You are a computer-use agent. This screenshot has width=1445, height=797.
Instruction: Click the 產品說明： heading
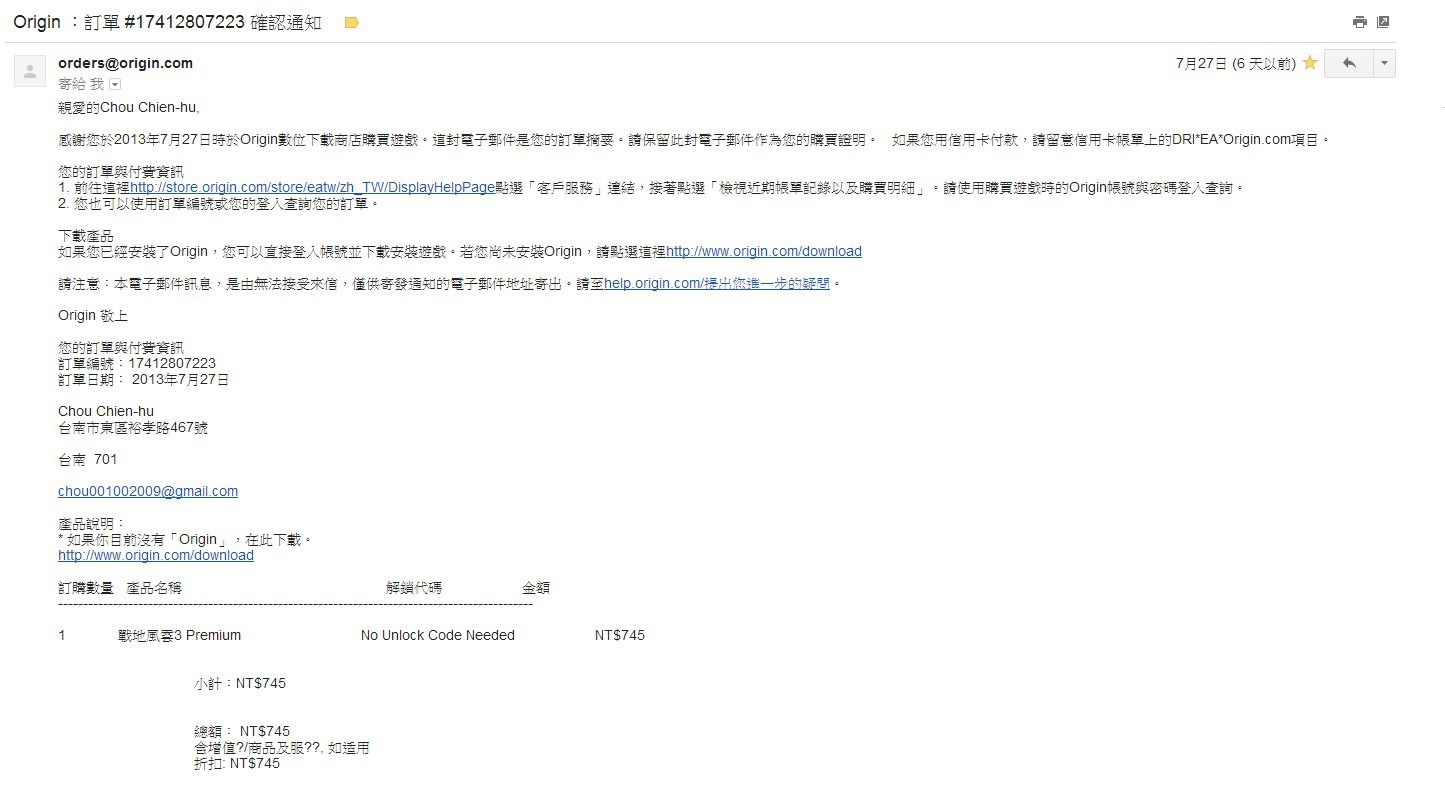[92, 523]
